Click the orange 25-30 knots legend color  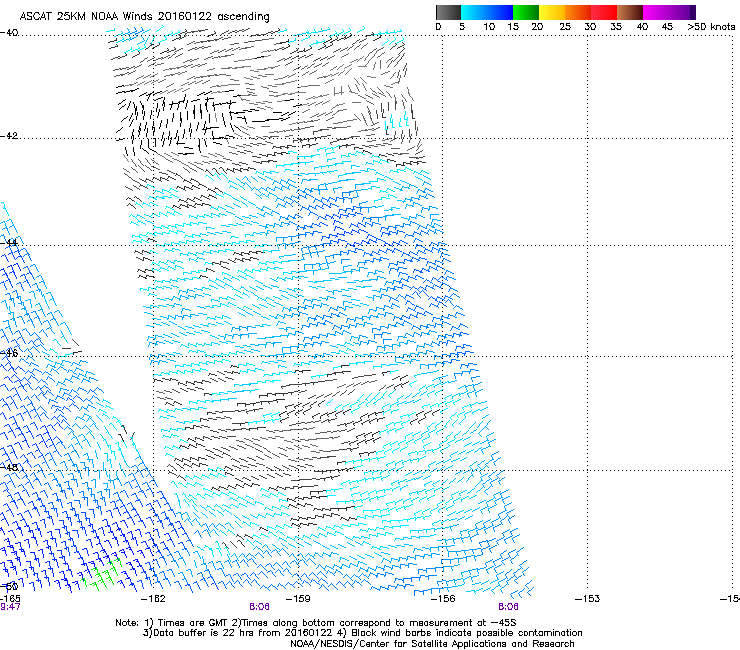tap(578, 12)
